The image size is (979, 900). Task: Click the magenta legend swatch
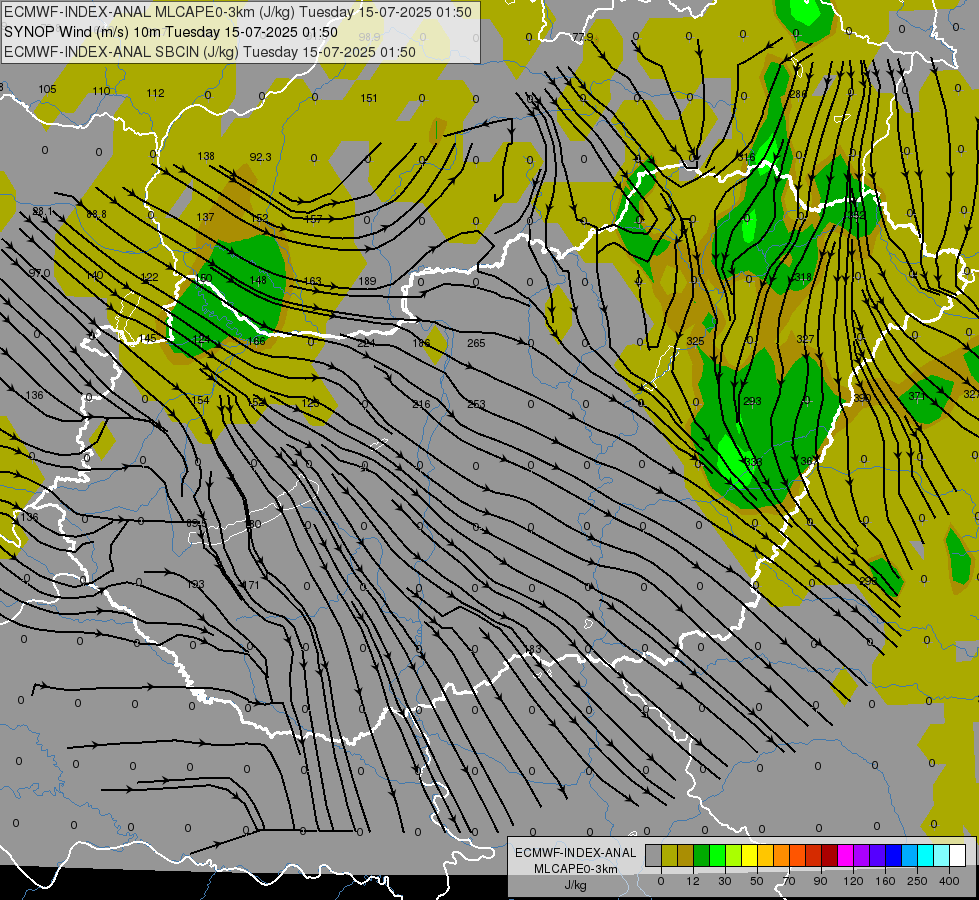[845, 855]
